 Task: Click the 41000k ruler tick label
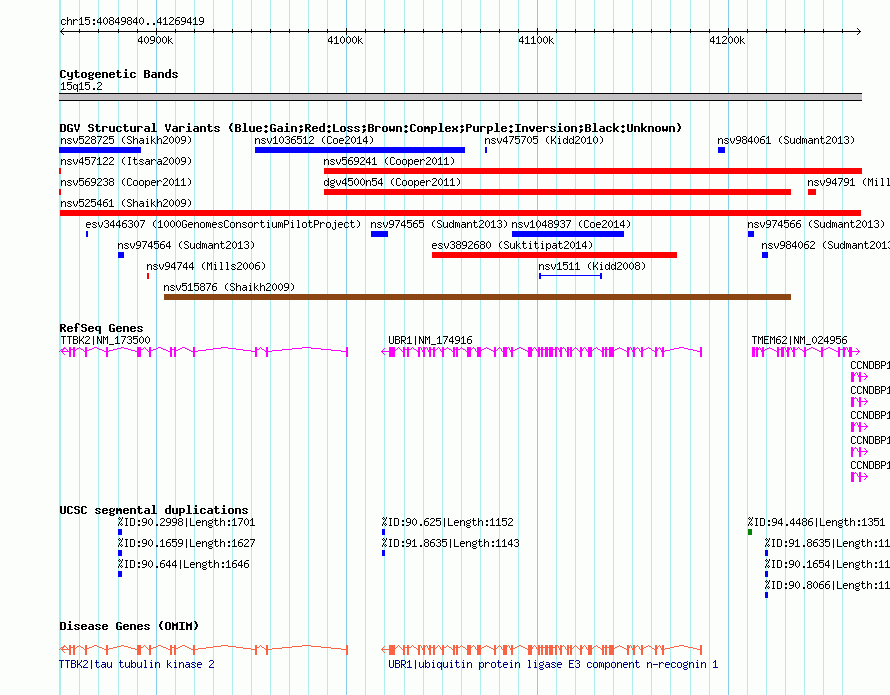click(x=345, y=40)
